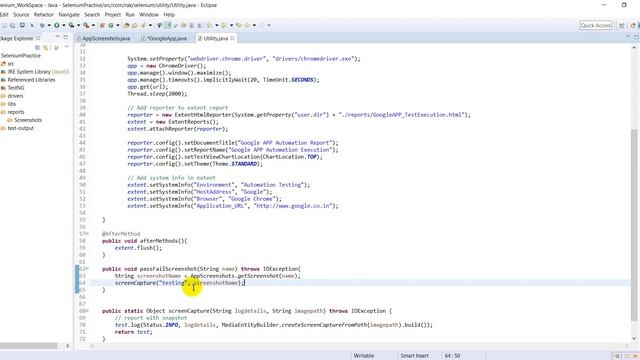Open the Package Explorer view menu
Screen dimensions: 640x360
[x=67, y=47]
